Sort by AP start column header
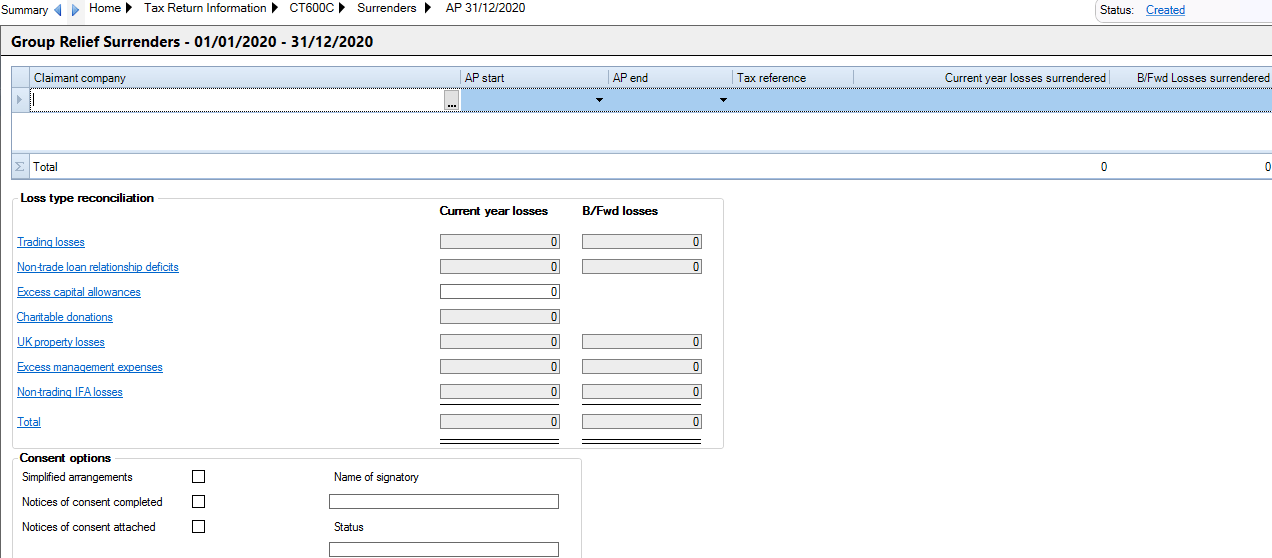The width and height of the screenshot is (1272, 558). [534, 77]
